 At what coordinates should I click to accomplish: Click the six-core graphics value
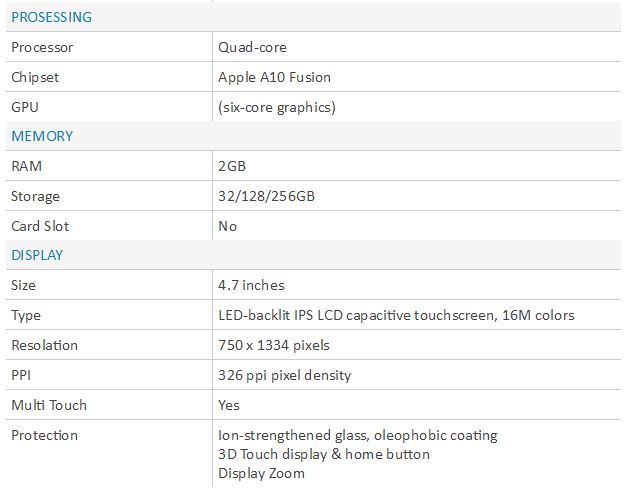coord(276,107)
